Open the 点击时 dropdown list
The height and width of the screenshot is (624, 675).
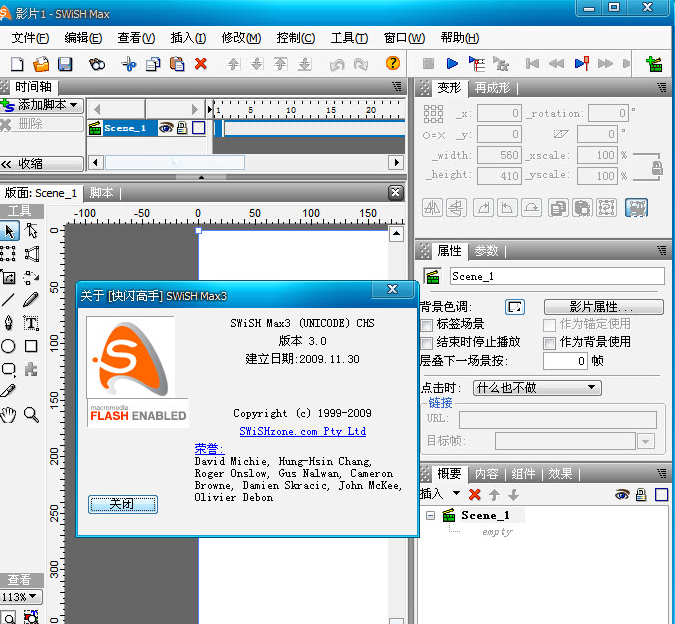(536, 387)
